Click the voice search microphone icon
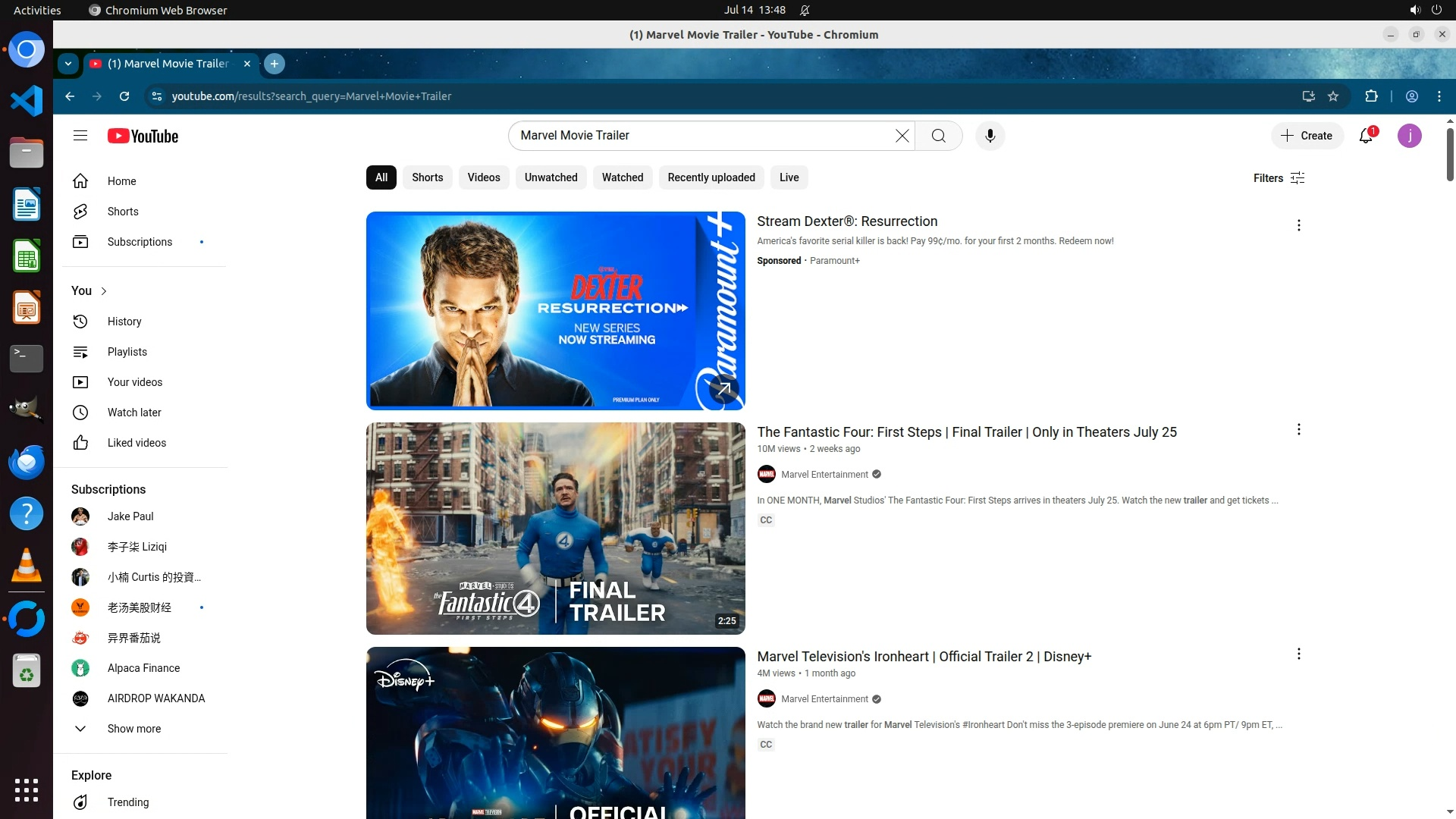This screenshot has height=819, width=1456. click(990, 136)
